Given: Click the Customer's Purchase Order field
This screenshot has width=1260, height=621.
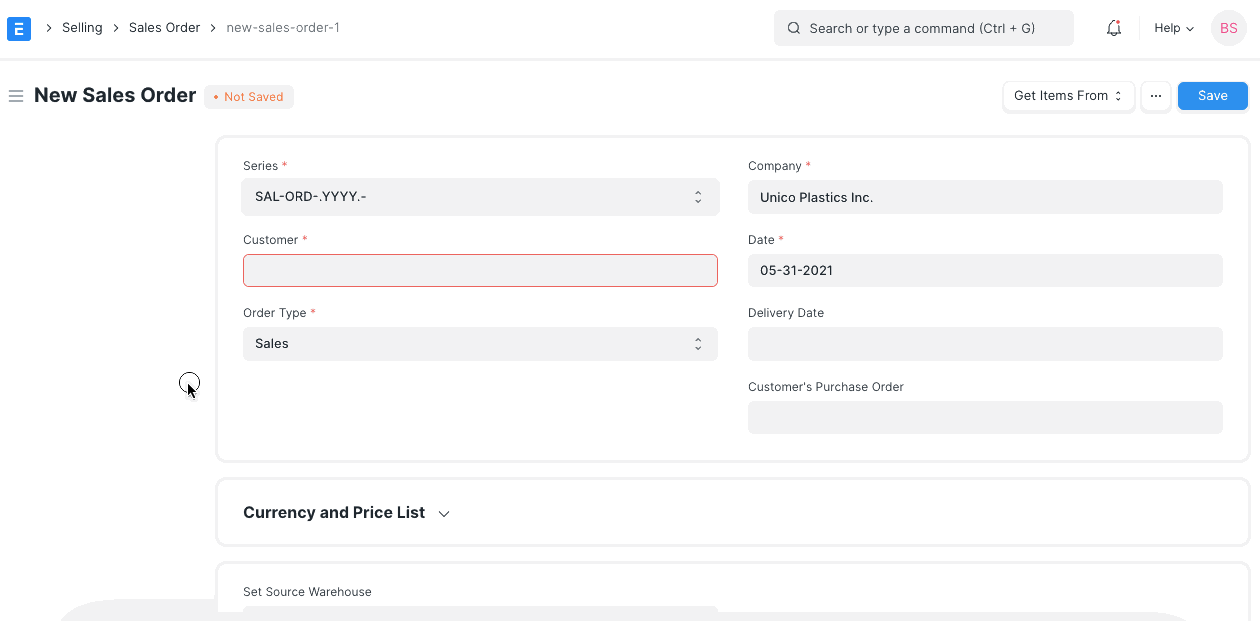Looking at the screenshot, I should coord(985,417).
